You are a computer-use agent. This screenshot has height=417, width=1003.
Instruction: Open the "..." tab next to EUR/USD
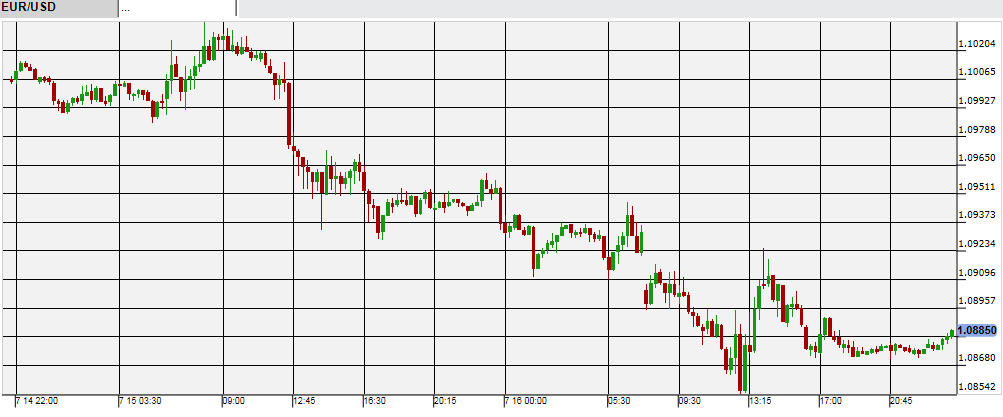tap(178, 8)
